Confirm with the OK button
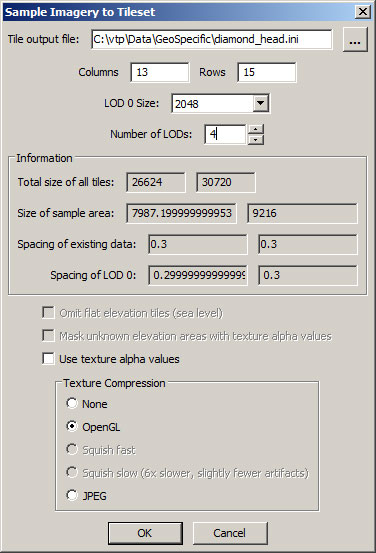This screenshot has width=376, height=553. pyautogui.click(x=145, y=533)
